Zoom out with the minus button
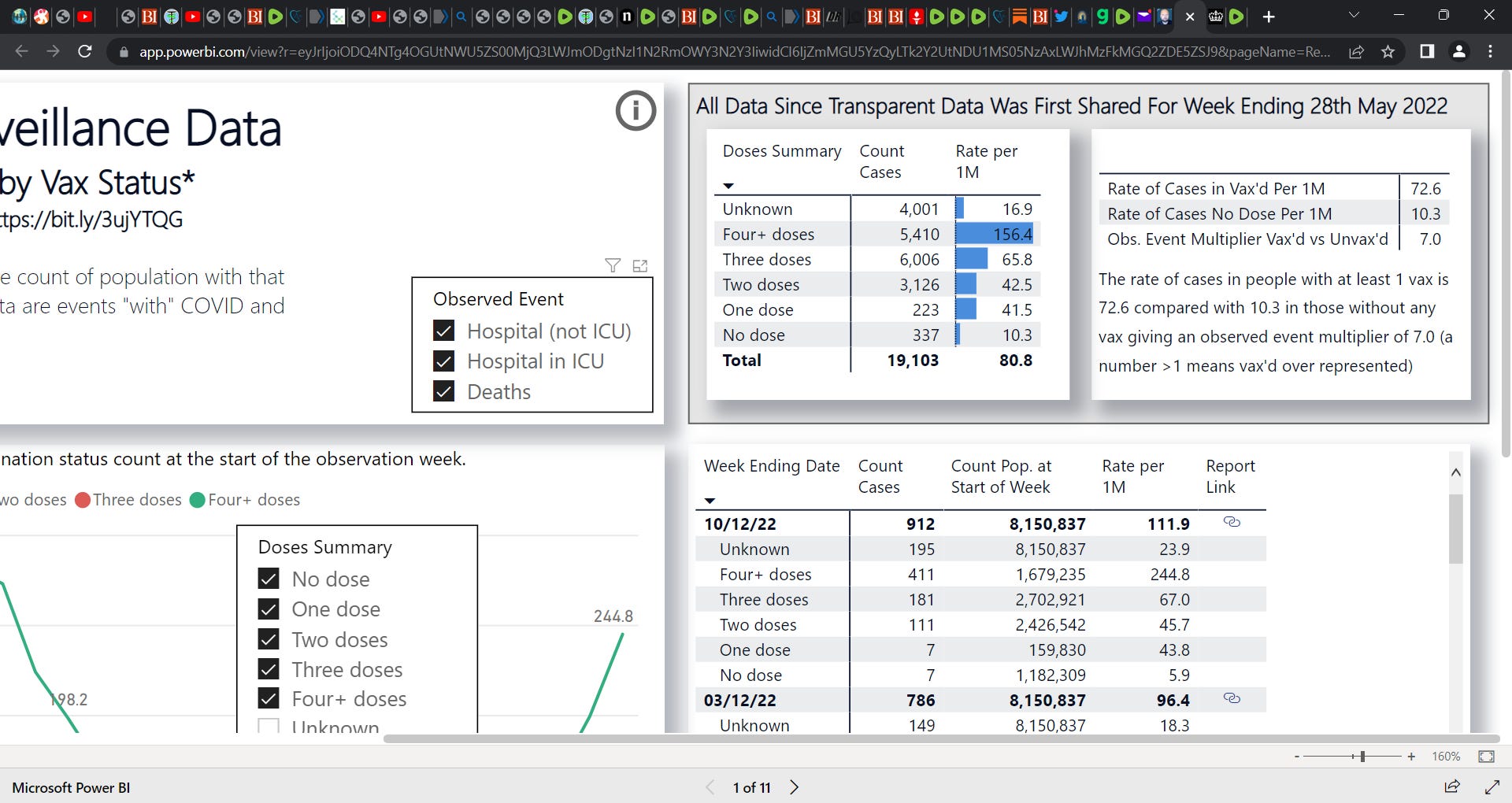1512x803 pixels. (1296, 757)
